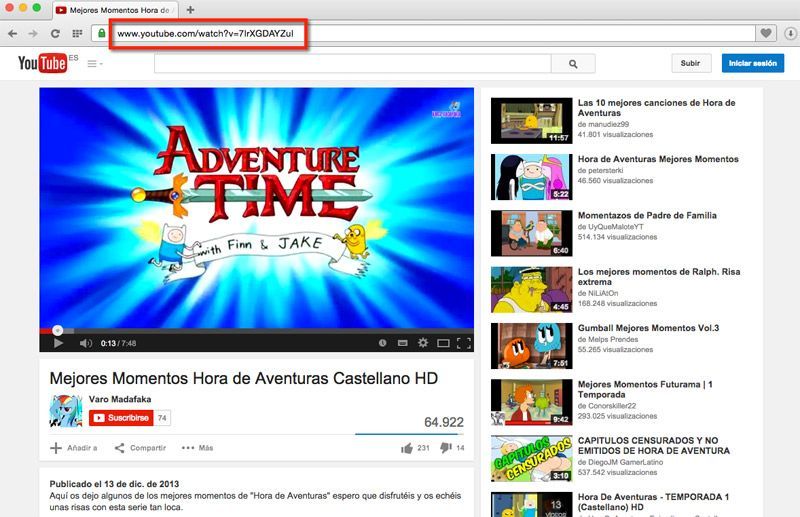Open the YouTube guide menu dropdown
This screenshot has width=800, height=517.
95,64
